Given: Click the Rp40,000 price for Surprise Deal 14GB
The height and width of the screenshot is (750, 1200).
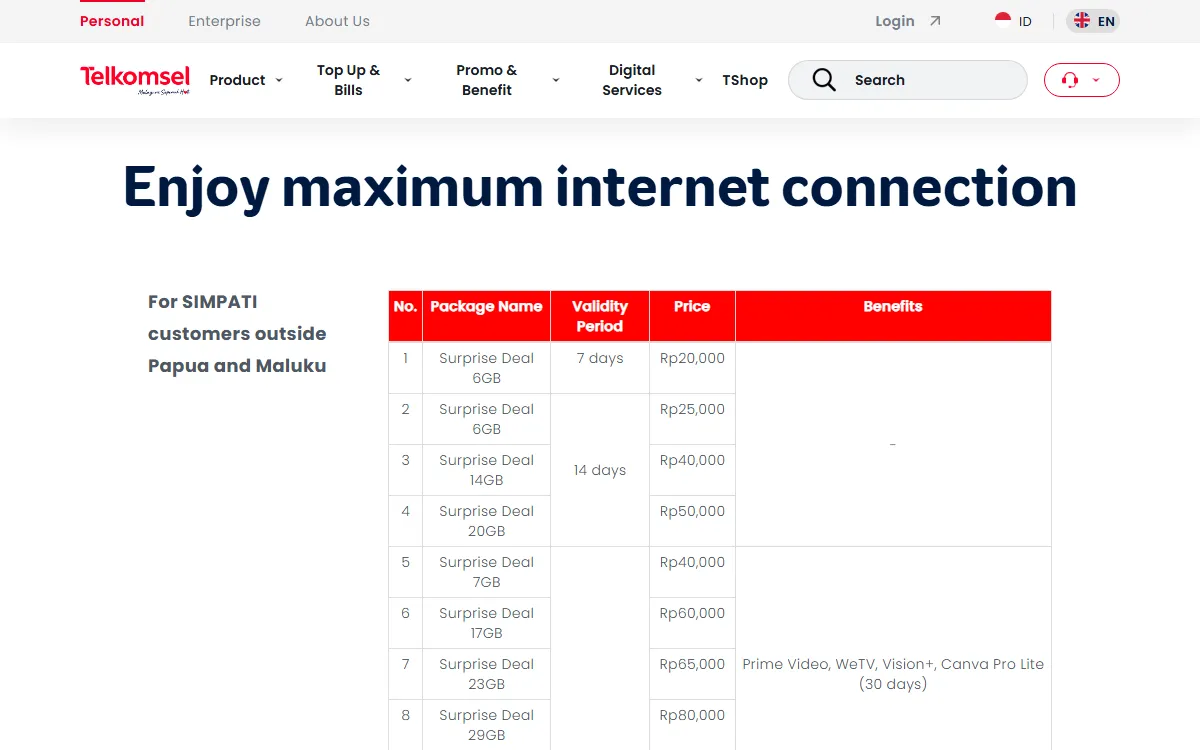Looking at the screenshot, I should point(692,470).
